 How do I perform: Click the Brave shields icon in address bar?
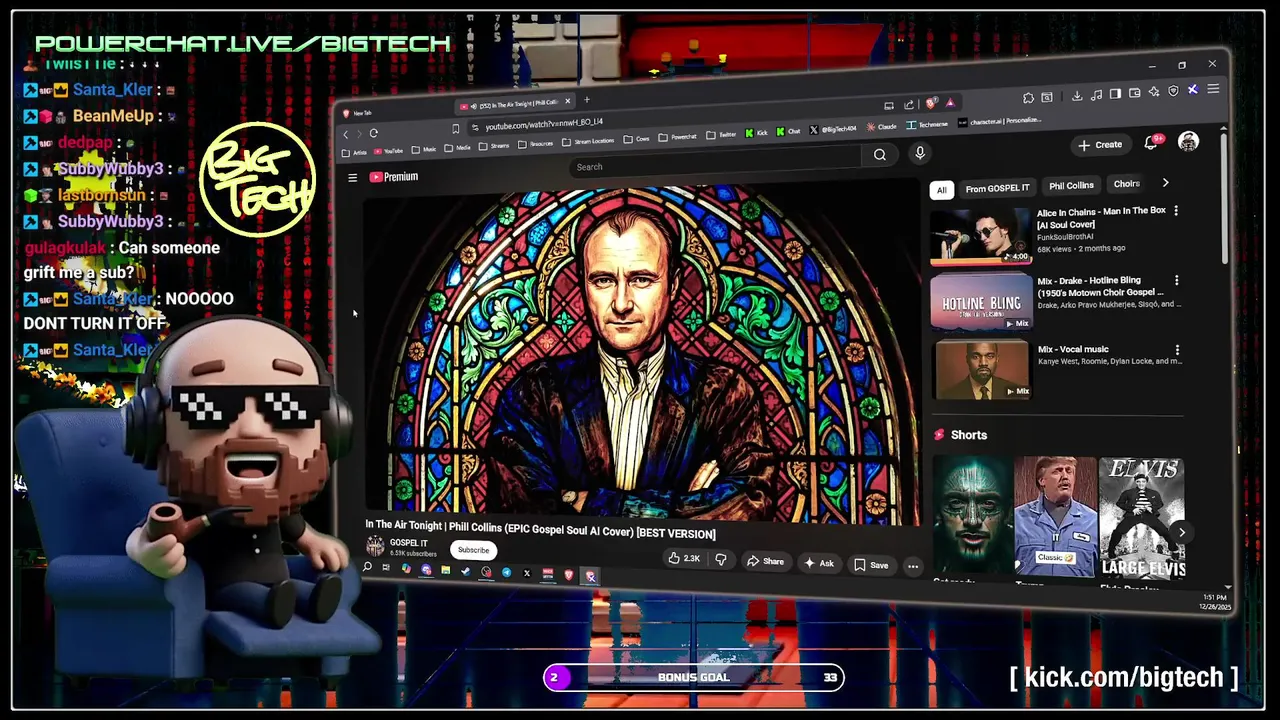(x=931, y=103)
